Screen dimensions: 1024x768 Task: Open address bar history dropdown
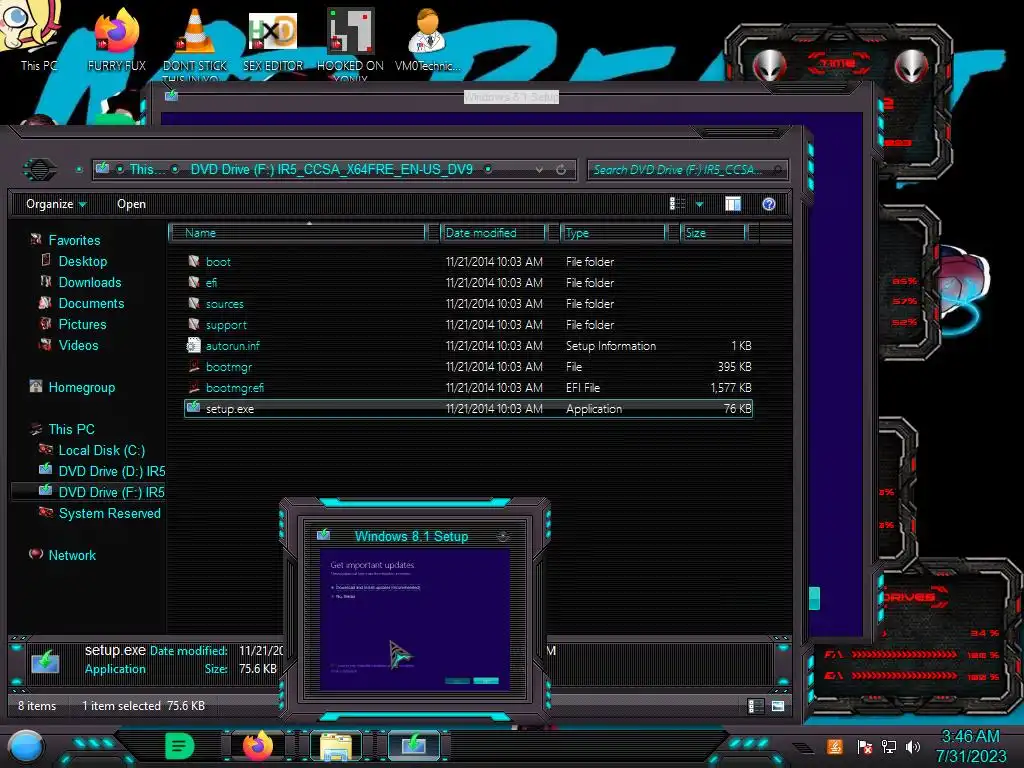[x=539, y=170]
